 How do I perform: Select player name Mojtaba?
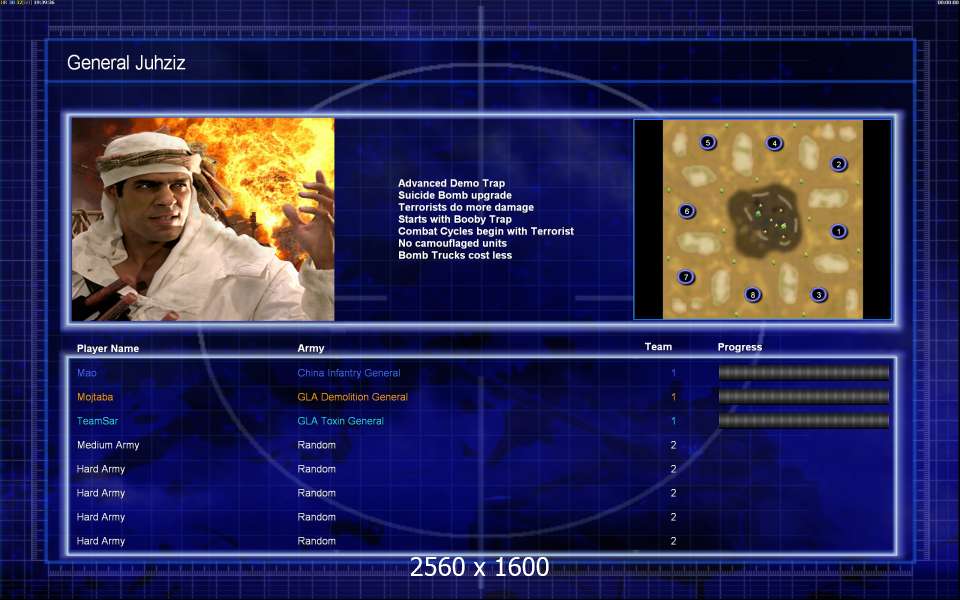click(x=95, y=397)
